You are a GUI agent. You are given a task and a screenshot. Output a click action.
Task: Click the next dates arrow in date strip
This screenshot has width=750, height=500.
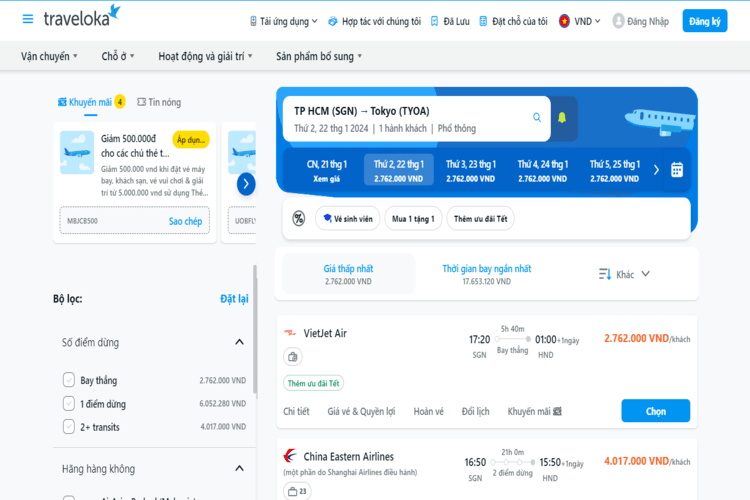pos(656,170)
